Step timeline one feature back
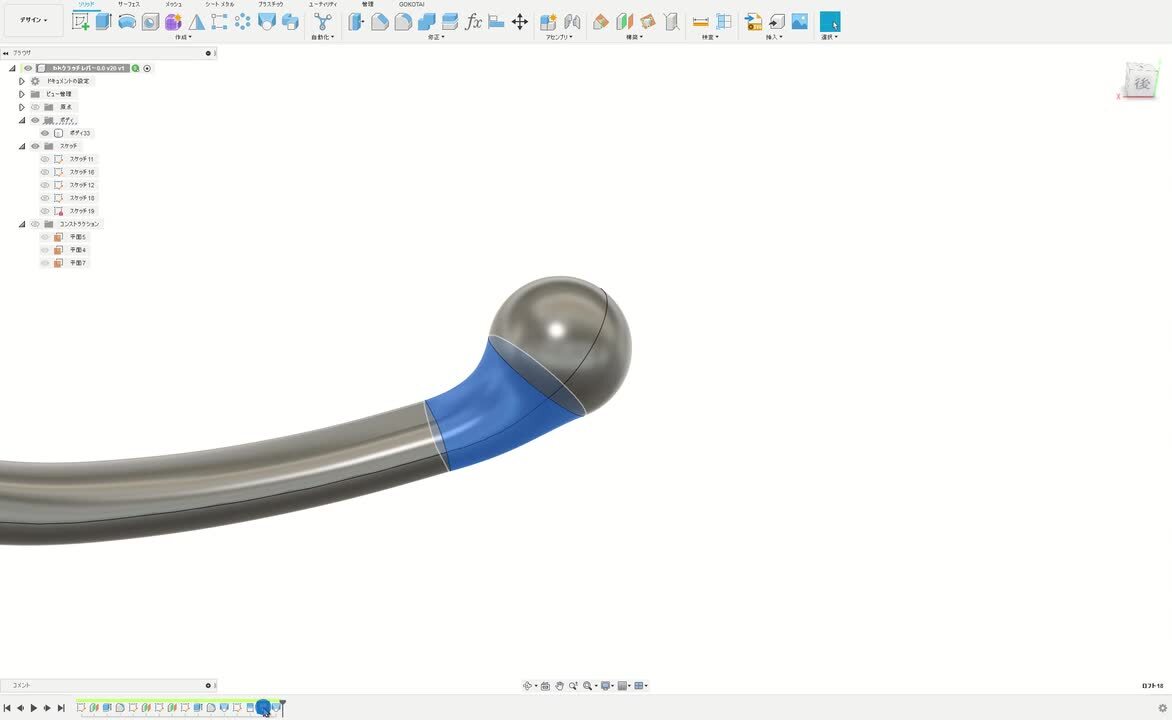This screenshot has width=1172, height=720. (20, 708)
